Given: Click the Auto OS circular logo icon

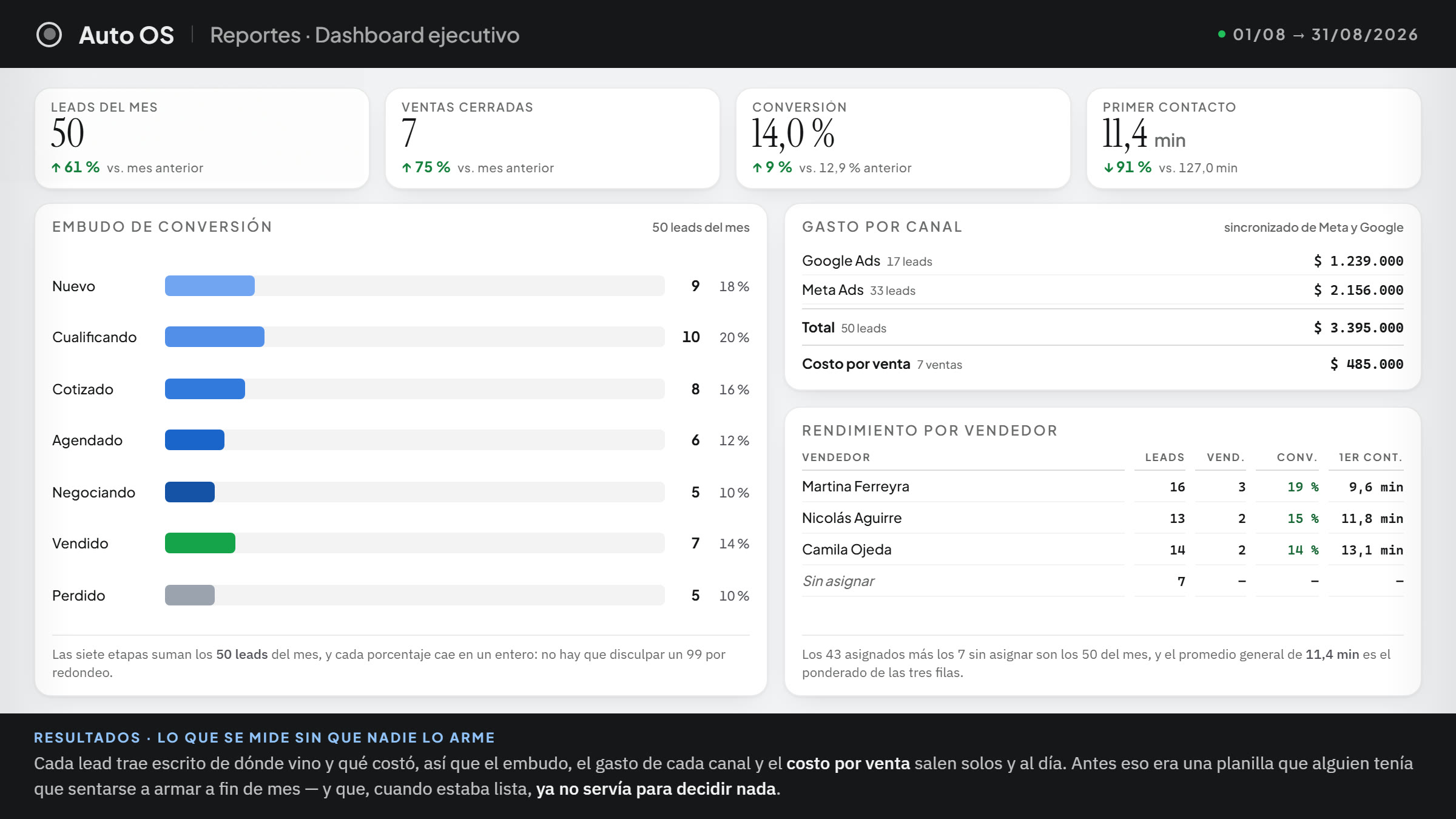Looking at the screenshot, I should point(49,35).
